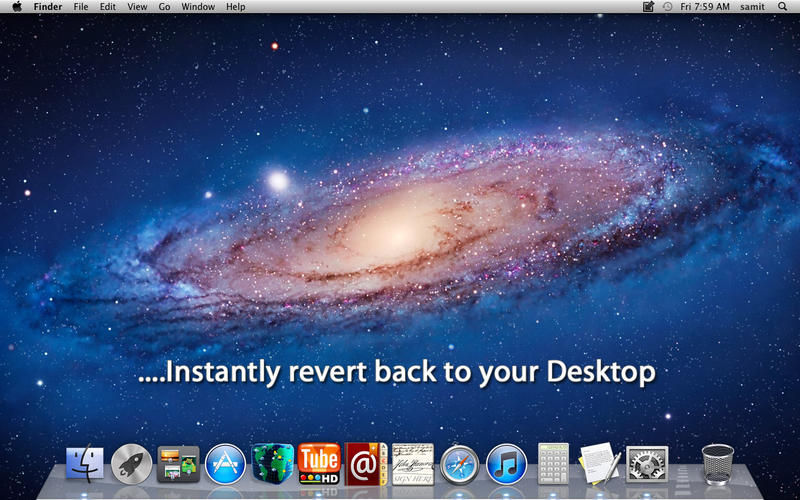This screenshot has height=500, width=800.
Task: Open System Preferences gear icon
Action: 647,464
